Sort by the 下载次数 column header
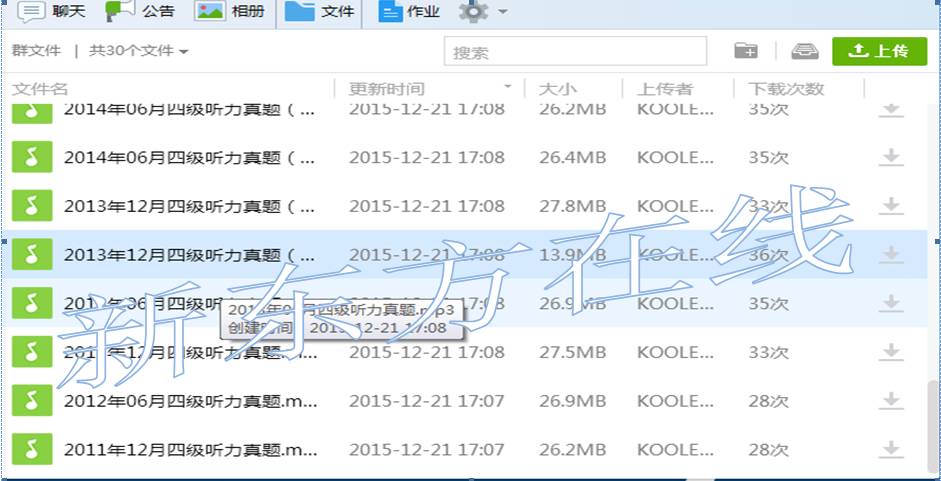941x481 pixels. pyautogui.click(x=786, y=89)
